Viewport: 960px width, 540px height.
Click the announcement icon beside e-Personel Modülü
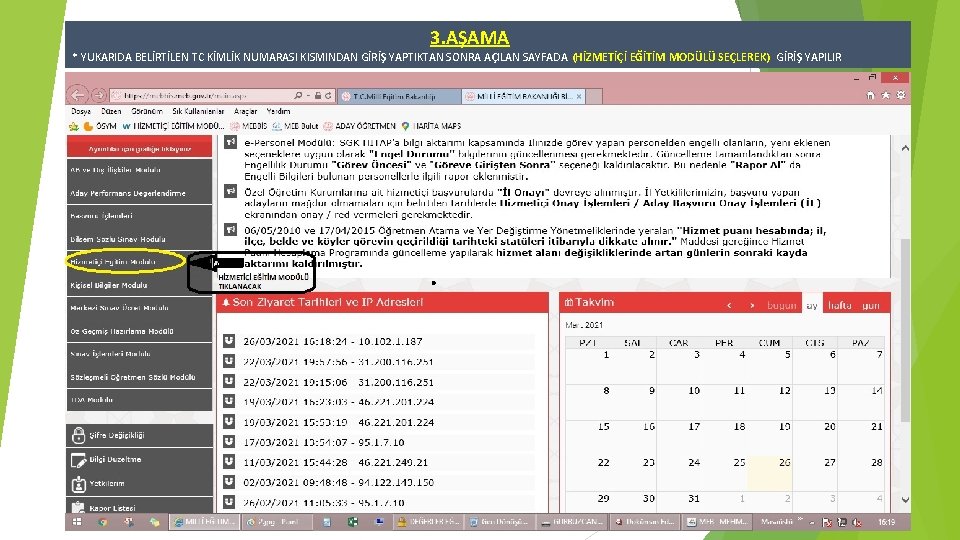pos(230,143)
